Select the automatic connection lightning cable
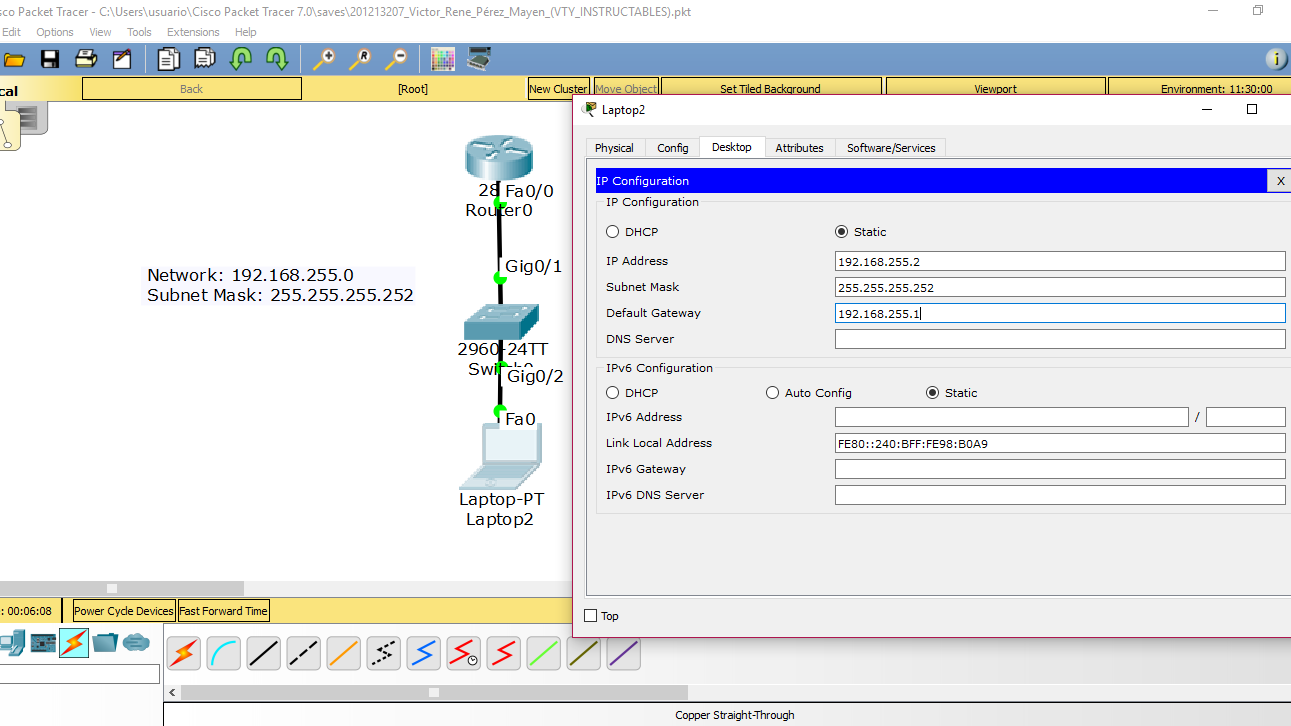 184,653
